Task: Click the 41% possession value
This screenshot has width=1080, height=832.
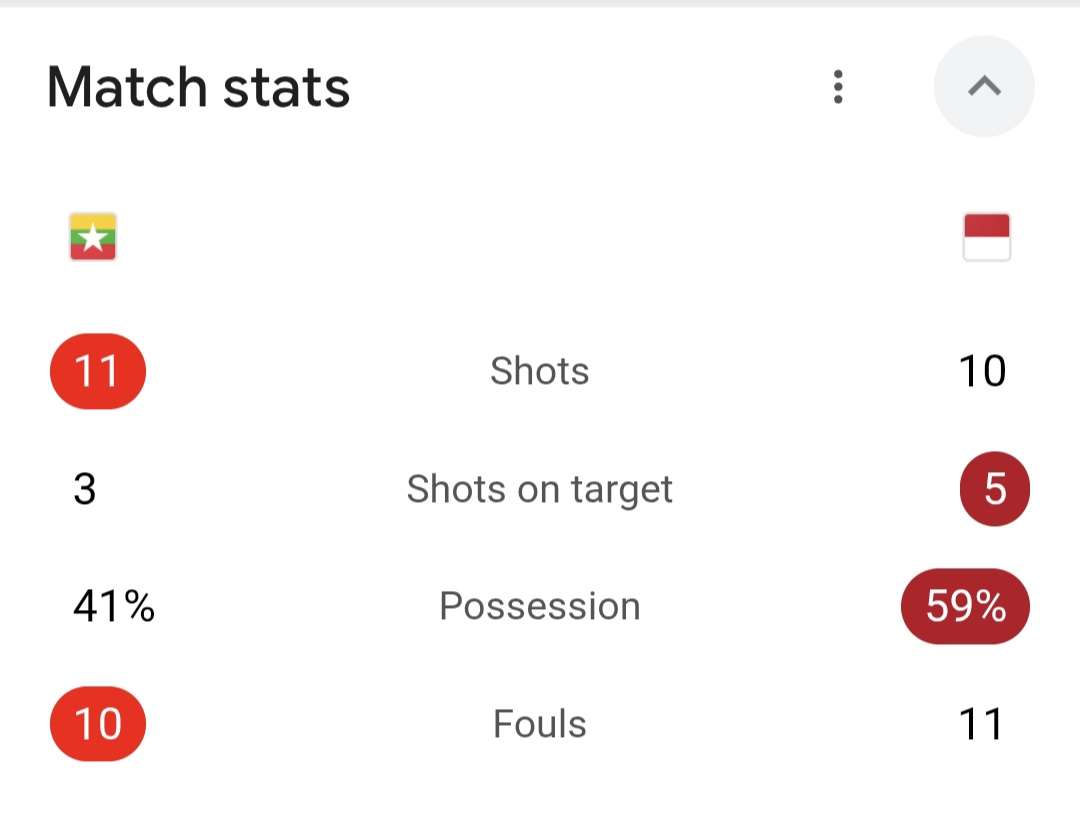Action: coord(114,606)
